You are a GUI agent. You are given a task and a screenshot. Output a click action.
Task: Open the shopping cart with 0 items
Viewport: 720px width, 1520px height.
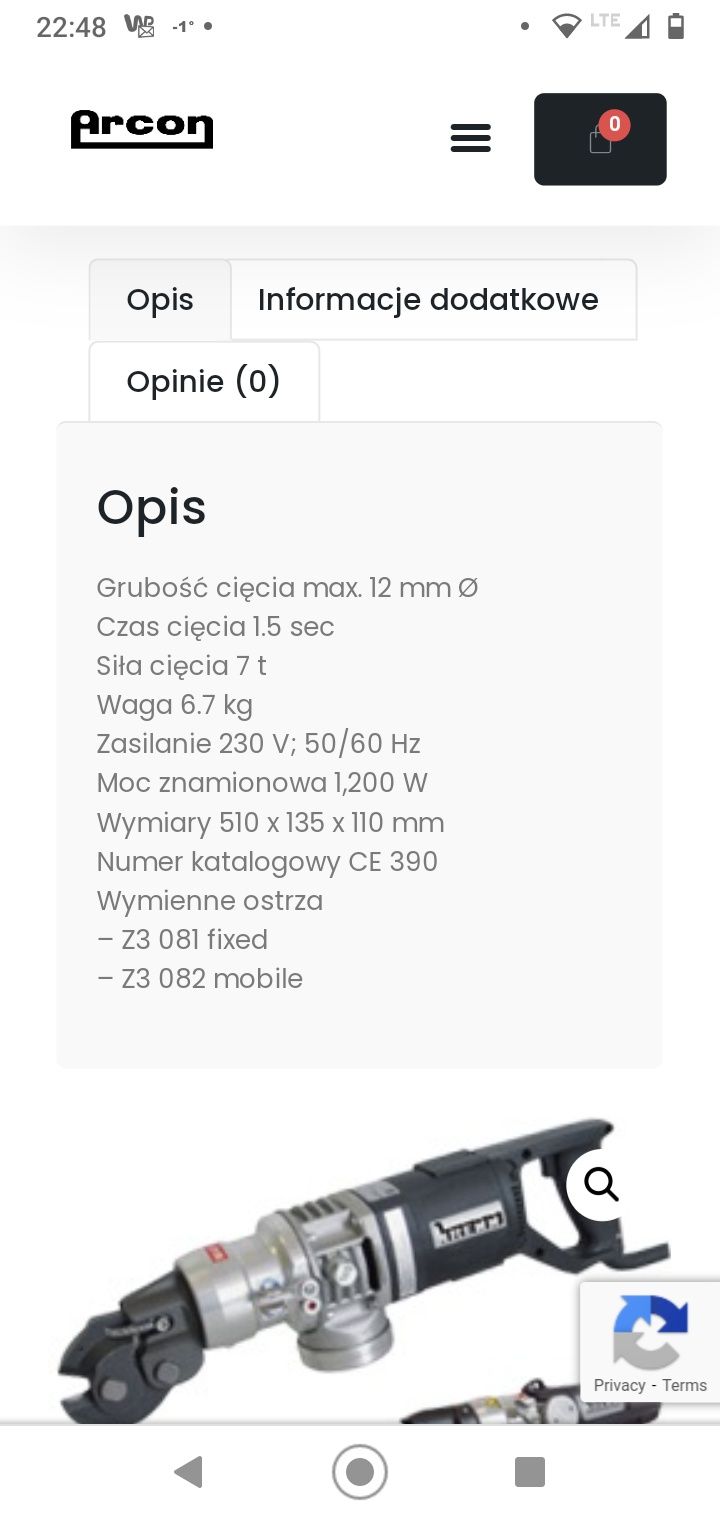click(600, 139)
